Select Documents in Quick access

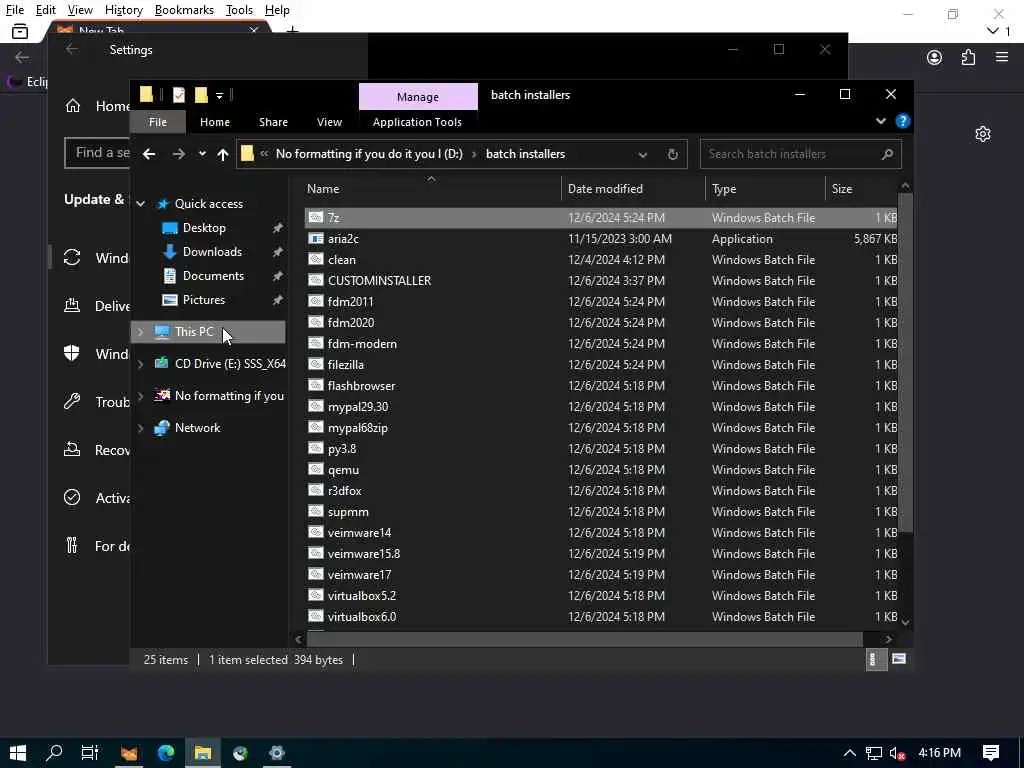pyautogui.click(x=213, y=276)
